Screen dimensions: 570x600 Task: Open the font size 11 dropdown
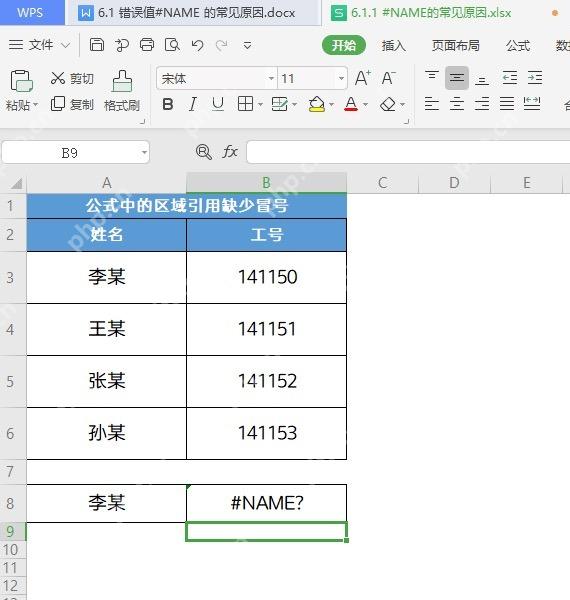pos(341,78)
